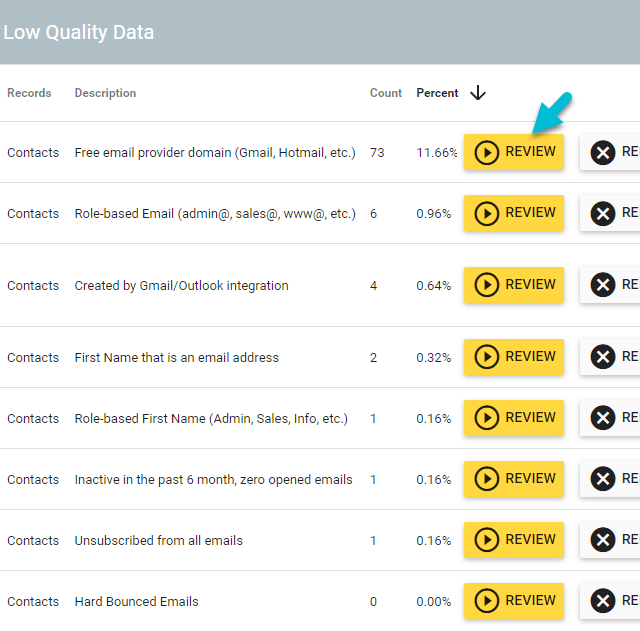
Task: Click X icon in Inactive past 6 month row
Action: [603, 480]
